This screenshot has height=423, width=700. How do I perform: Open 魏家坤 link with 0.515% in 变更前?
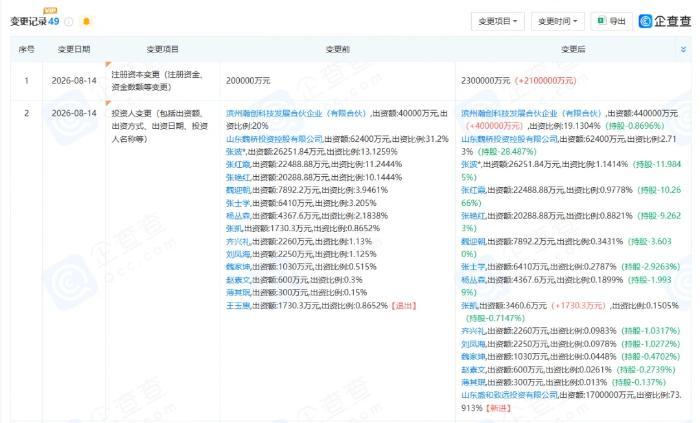pos(238,267)
